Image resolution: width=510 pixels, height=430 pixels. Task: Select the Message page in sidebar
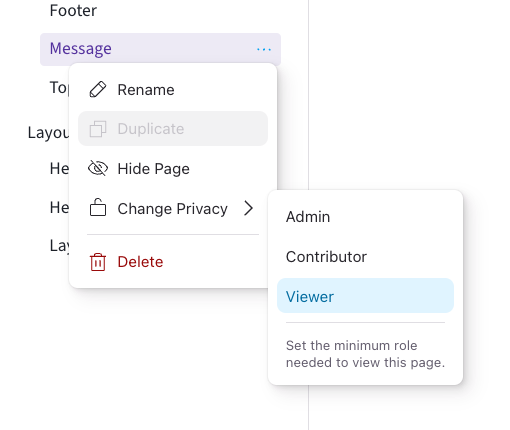point(160,49)
